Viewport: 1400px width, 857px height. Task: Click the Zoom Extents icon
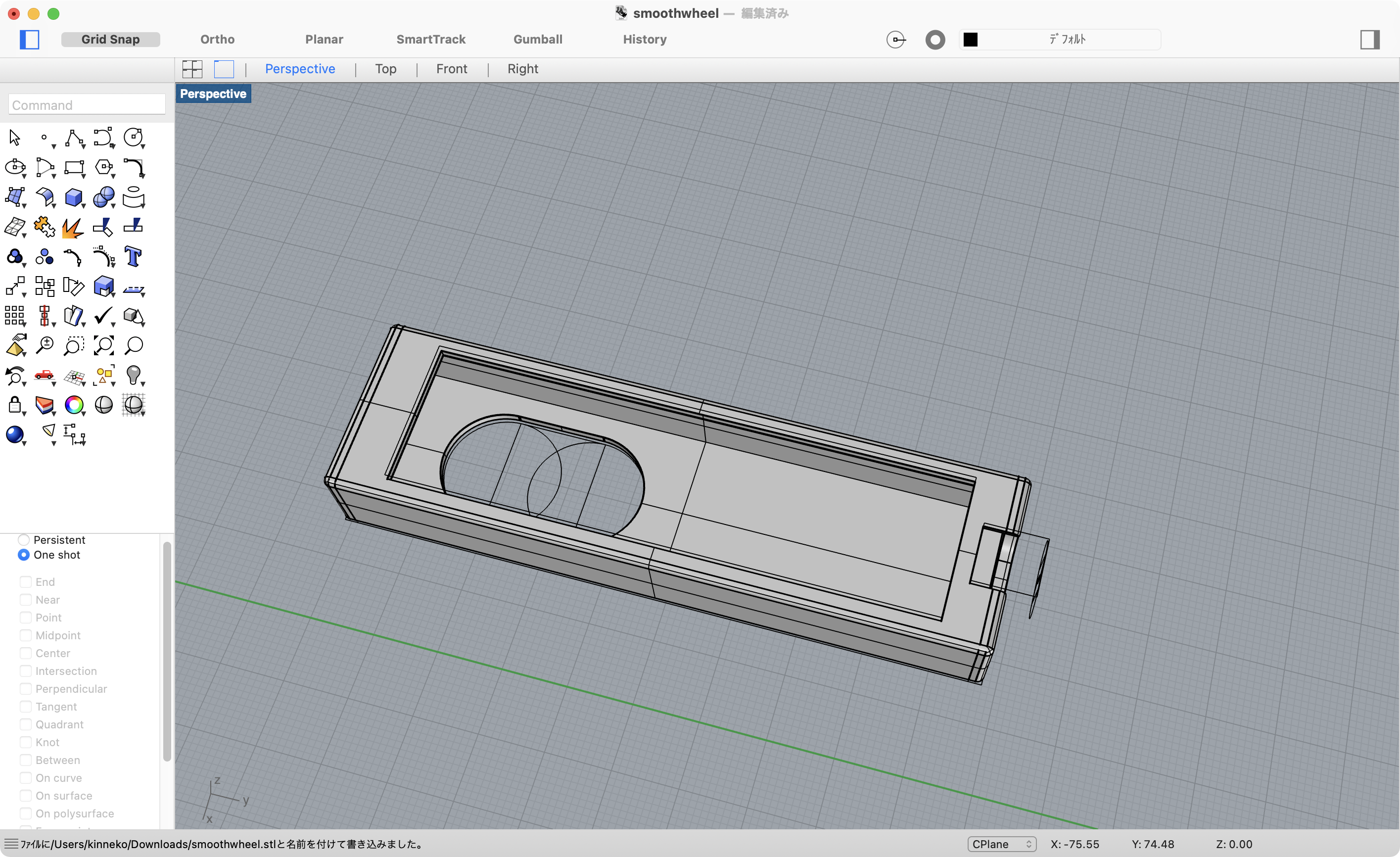(103, 345)
